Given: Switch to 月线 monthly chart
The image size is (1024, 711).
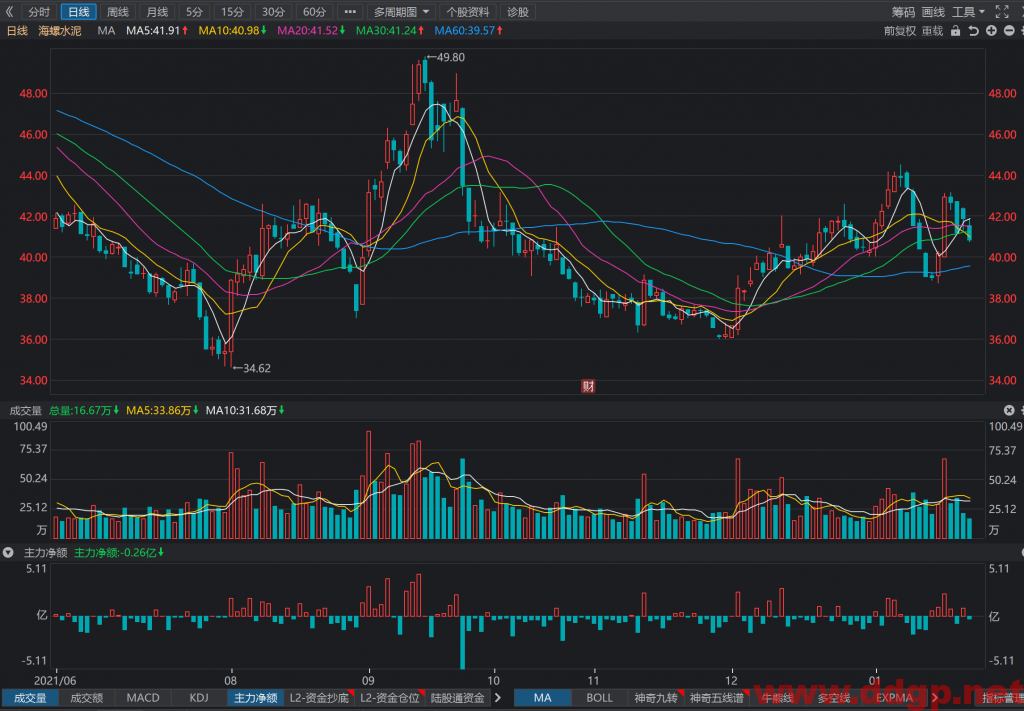Looking at the screenshot, I should 157,12.
